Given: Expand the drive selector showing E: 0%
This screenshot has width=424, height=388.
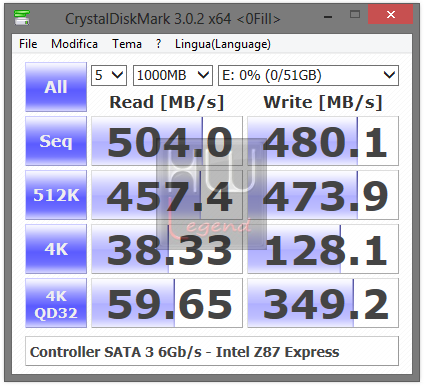Looking at the screenshot, I should (308, 75).
